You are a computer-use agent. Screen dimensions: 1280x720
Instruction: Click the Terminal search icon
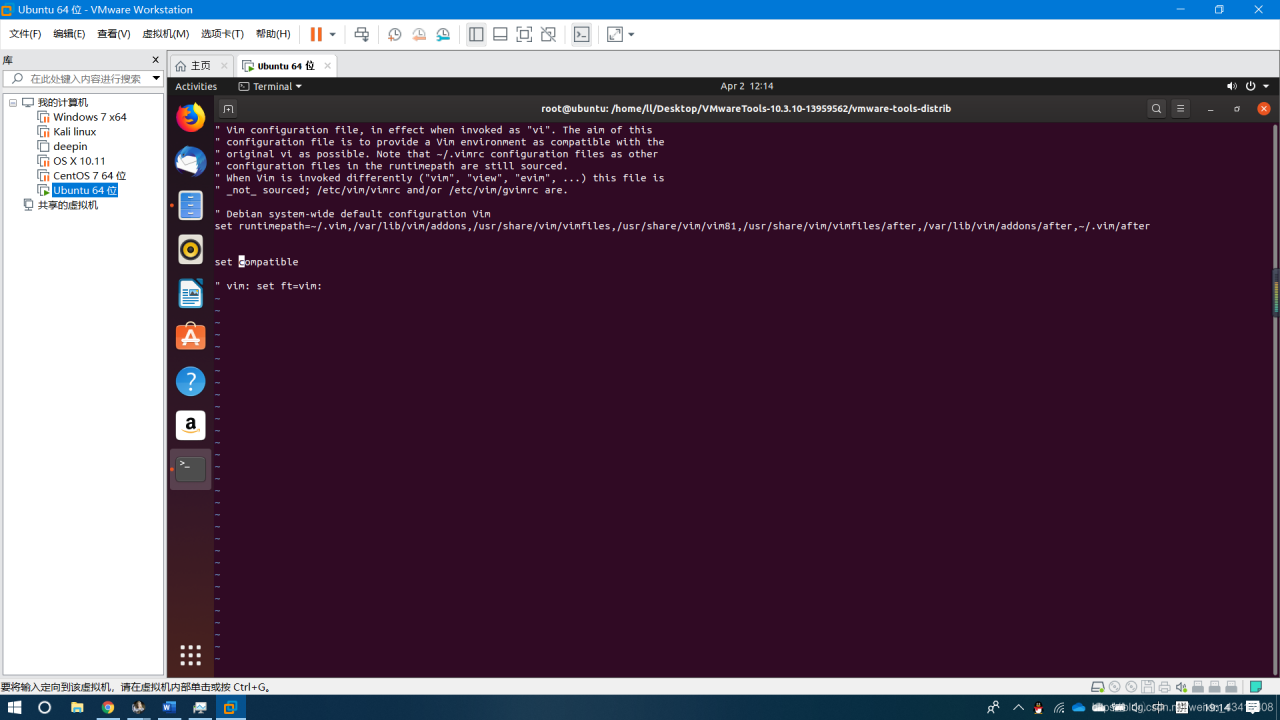click(x=1156, y=109)
